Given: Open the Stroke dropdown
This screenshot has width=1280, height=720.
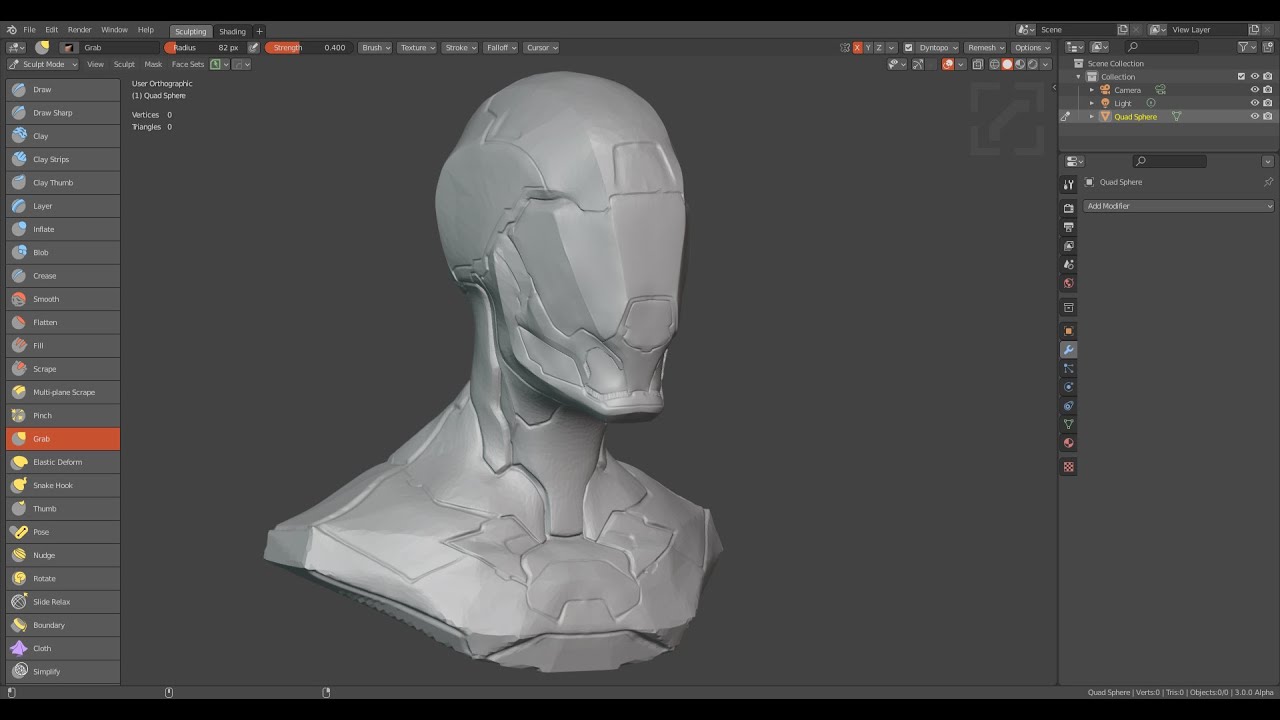Looking at the screenshot, I should point(460,47).
